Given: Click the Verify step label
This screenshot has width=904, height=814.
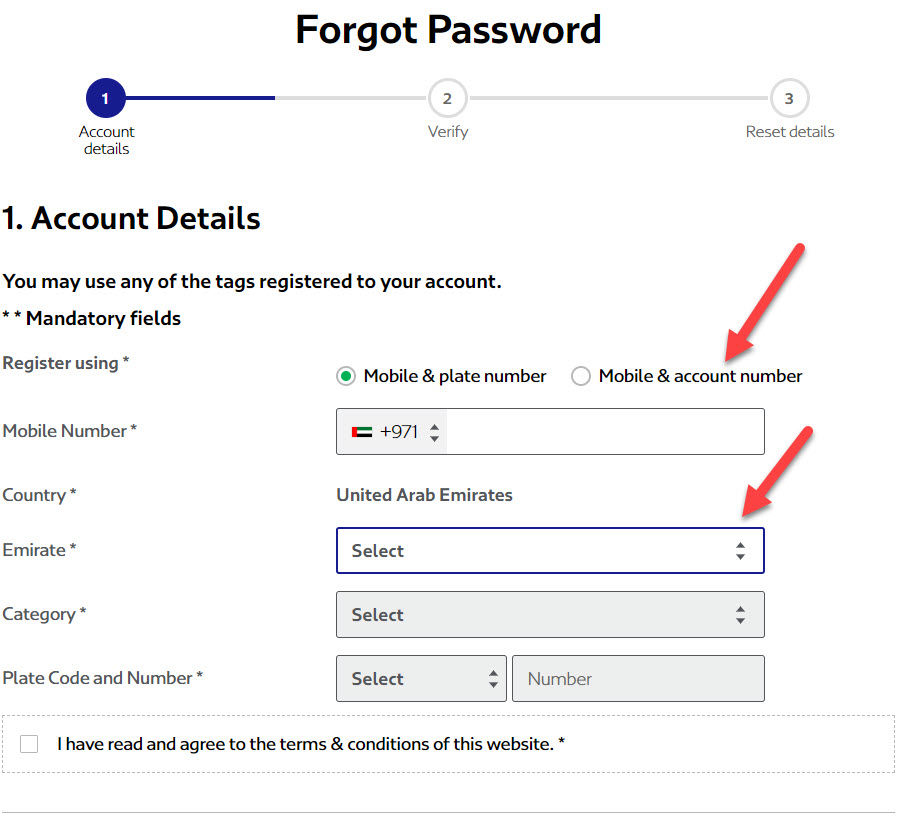Looking at the screenshot, I should point(447,132).
